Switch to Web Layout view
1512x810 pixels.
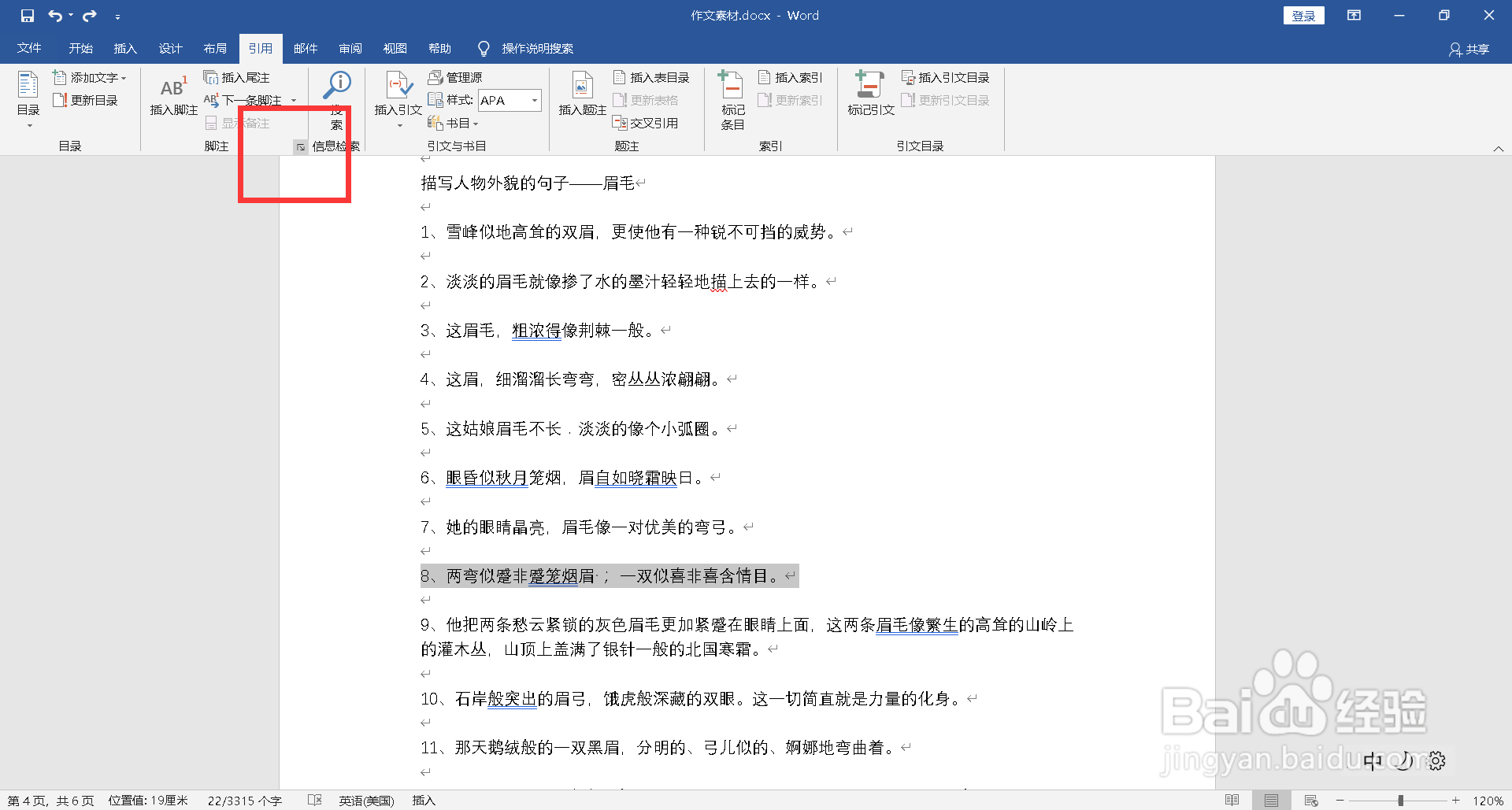(x=1311, y=801)
